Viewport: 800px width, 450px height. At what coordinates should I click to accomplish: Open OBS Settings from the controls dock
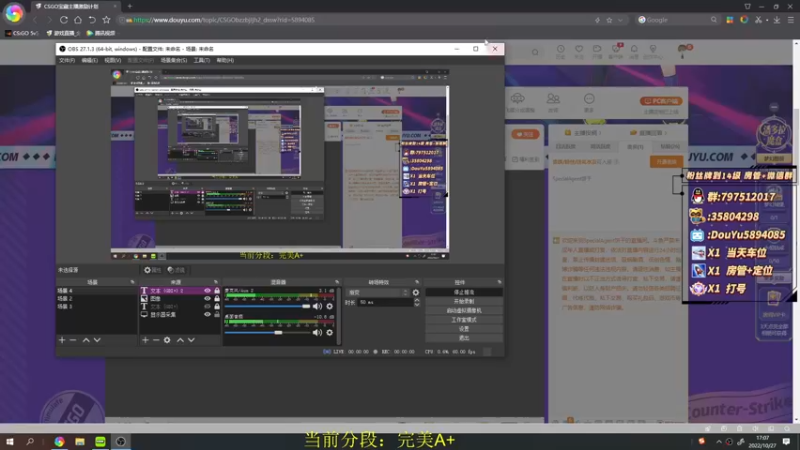coord(464,329)
